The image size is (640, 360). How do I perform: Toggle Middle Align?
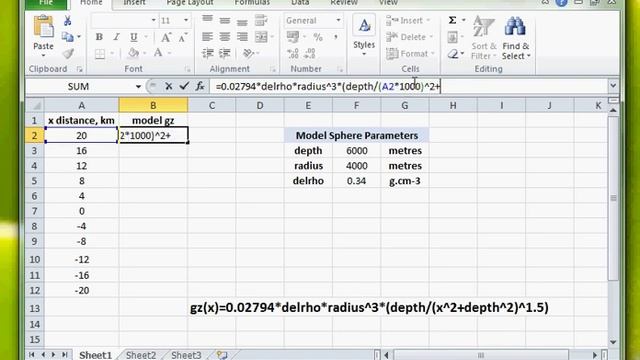224,20
